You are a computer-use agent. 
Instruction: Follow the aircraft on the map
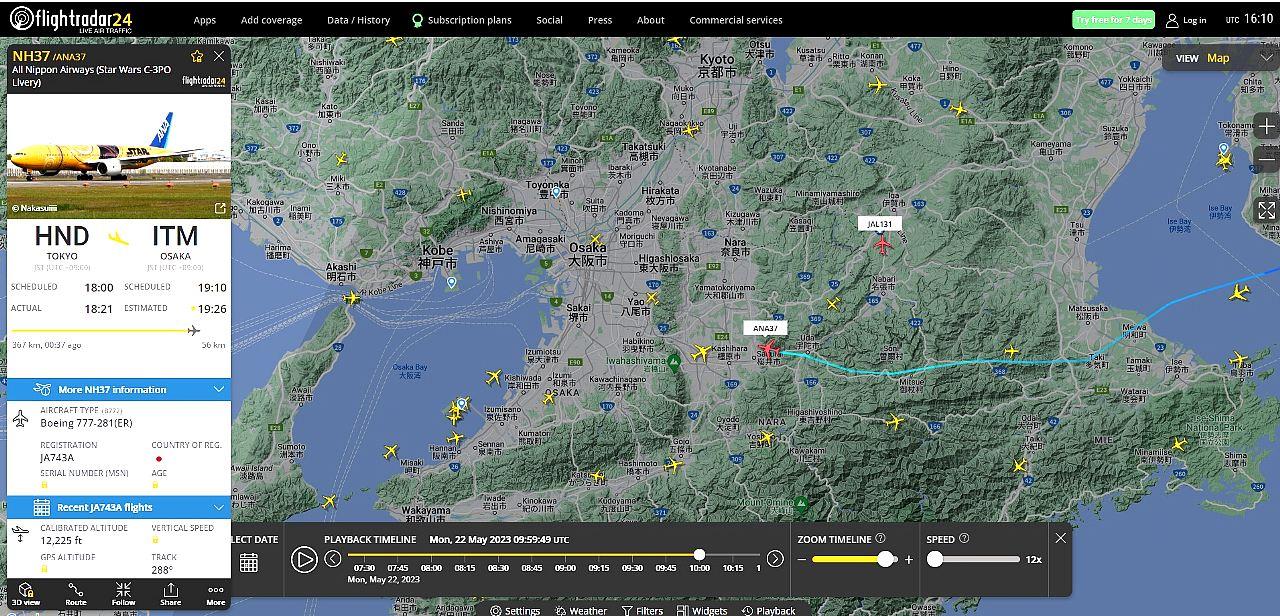tap(123, 594)
